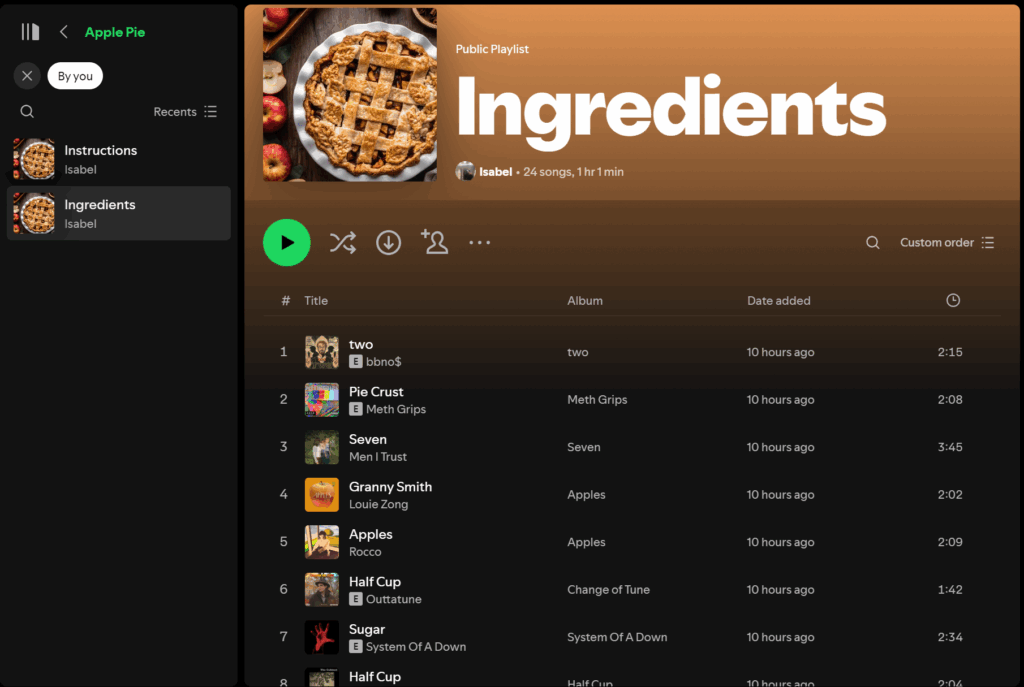1024x687 pixels.
Task: Open the Recents sort dropdown
Action: tap(185, 112)
